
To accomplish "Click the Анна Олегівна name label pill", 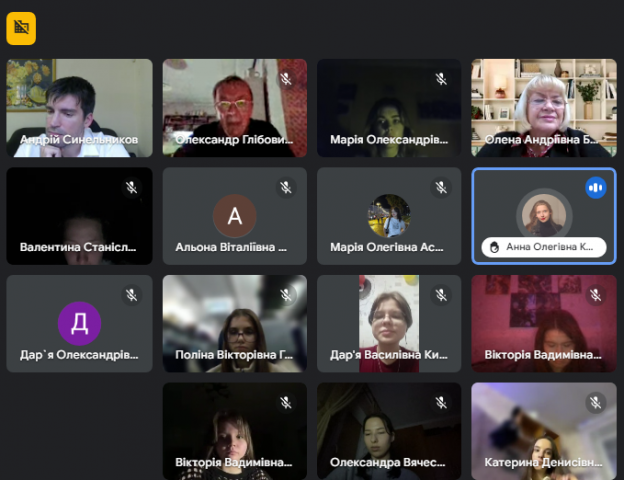I will pos(544,247).
